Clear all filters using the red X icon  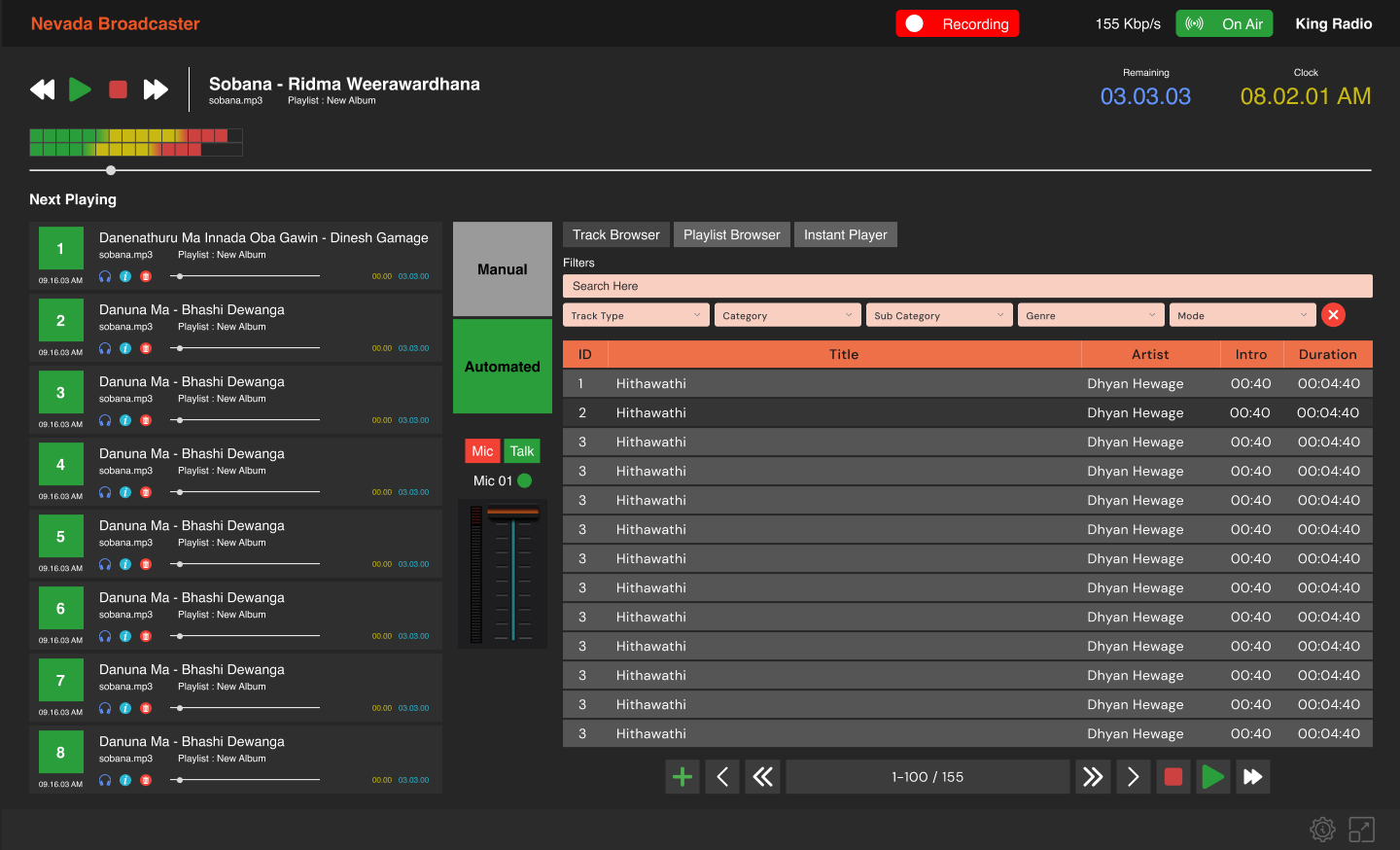click(1333, 314)
